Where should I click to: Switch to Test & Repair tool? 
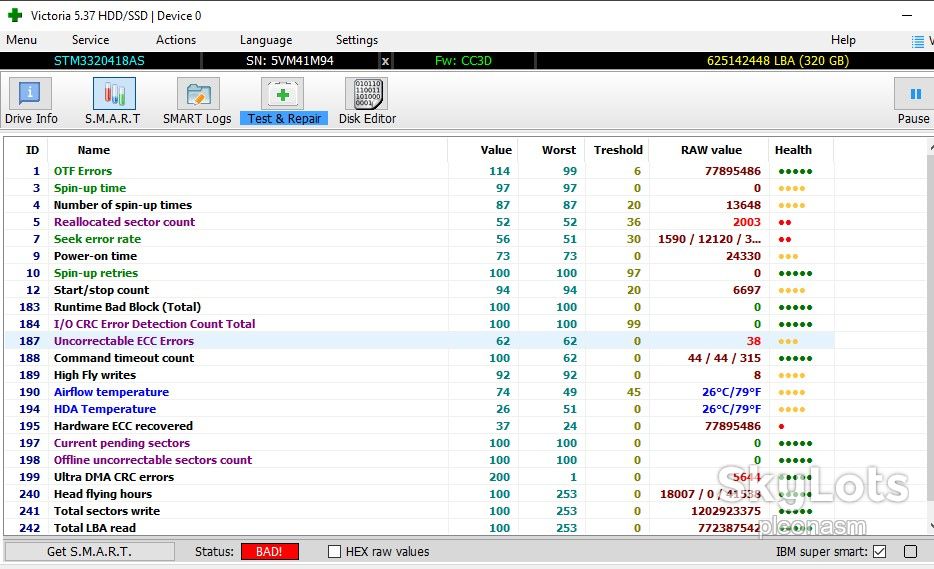point(284,101)
